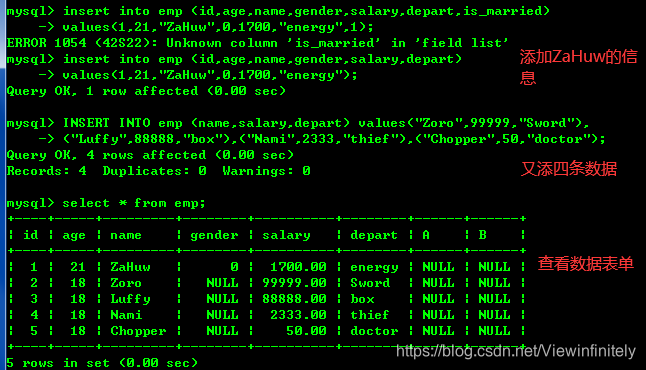Click the '1 row affected' result line

[x=146, y=91]
